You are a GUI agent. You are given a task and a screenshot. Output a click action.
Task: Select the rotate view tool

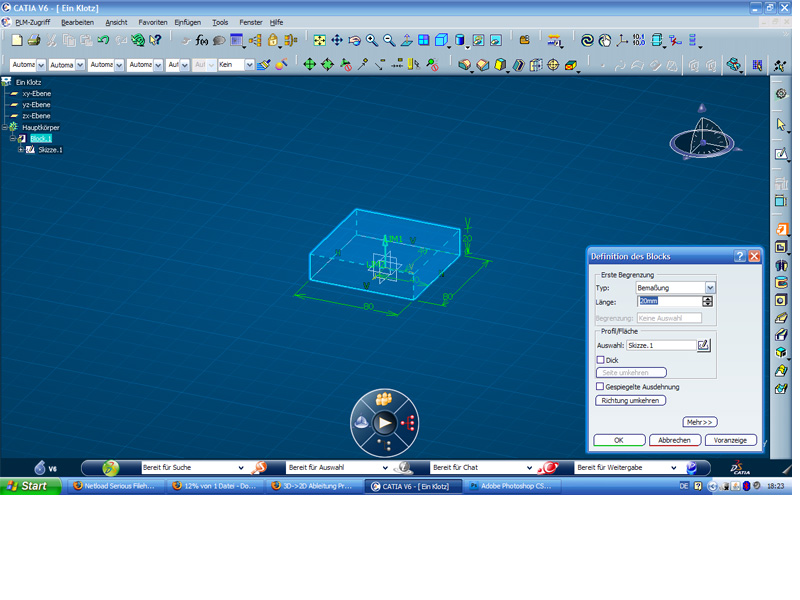(355, 40)
